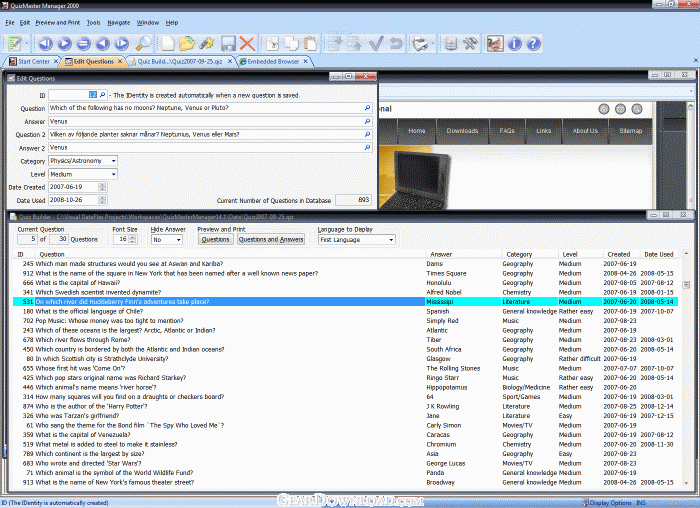The height and width of the screenshot is (508, 700).
Task: Click the red X Delete toolbar icon
Action: point(247,43)
